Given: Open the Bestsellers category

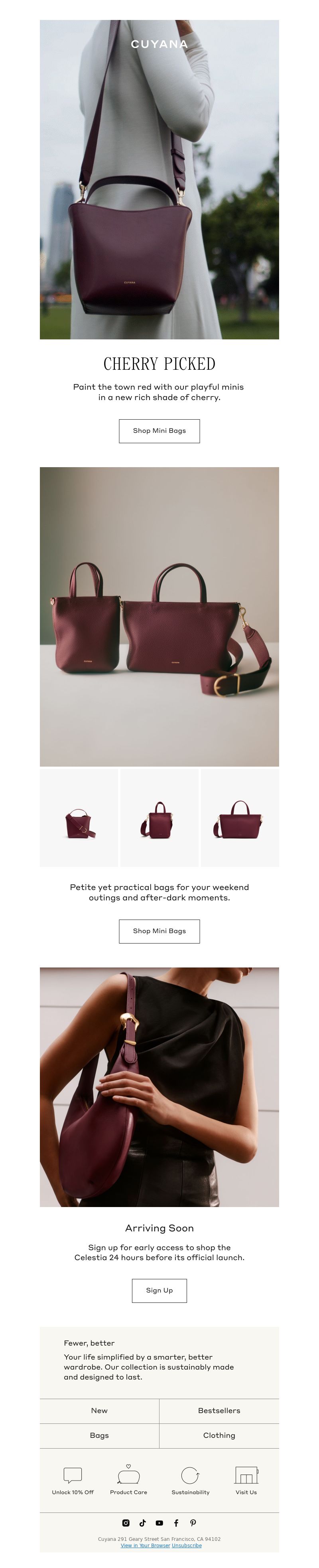Looking at the screenshot, I should (x=219, y=1410).
